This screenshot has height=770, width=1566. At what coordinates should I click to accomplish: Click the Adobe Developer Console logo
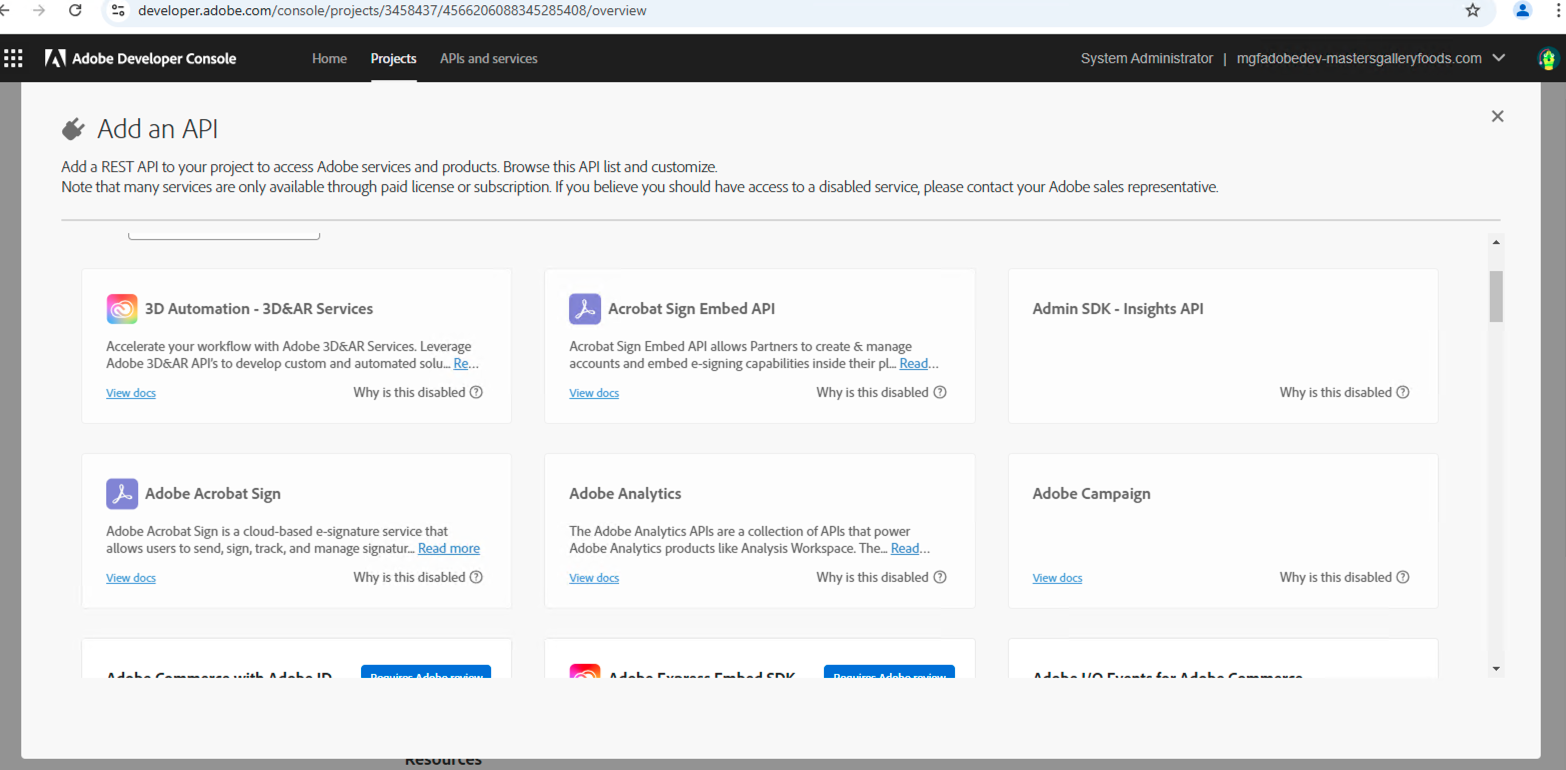[x=140, y=58]
